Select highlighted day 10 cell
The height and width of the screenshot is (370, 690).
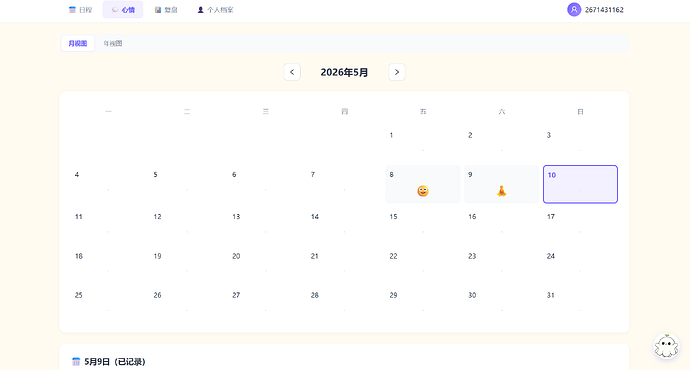point(580,184)
